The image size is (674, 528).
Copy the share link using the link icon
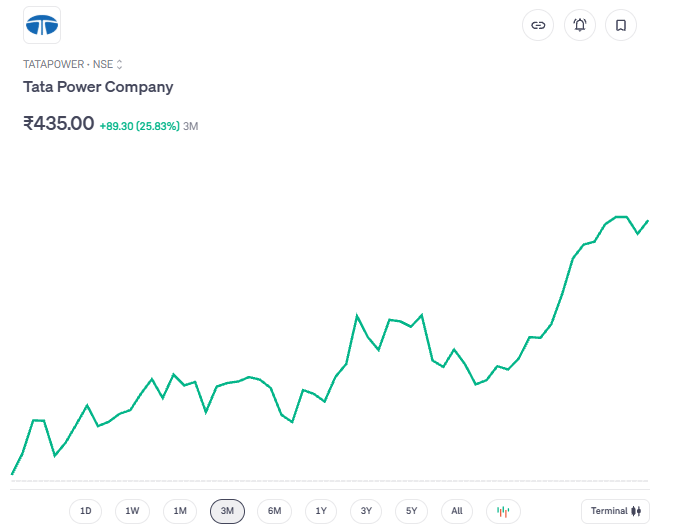[538, 25]
